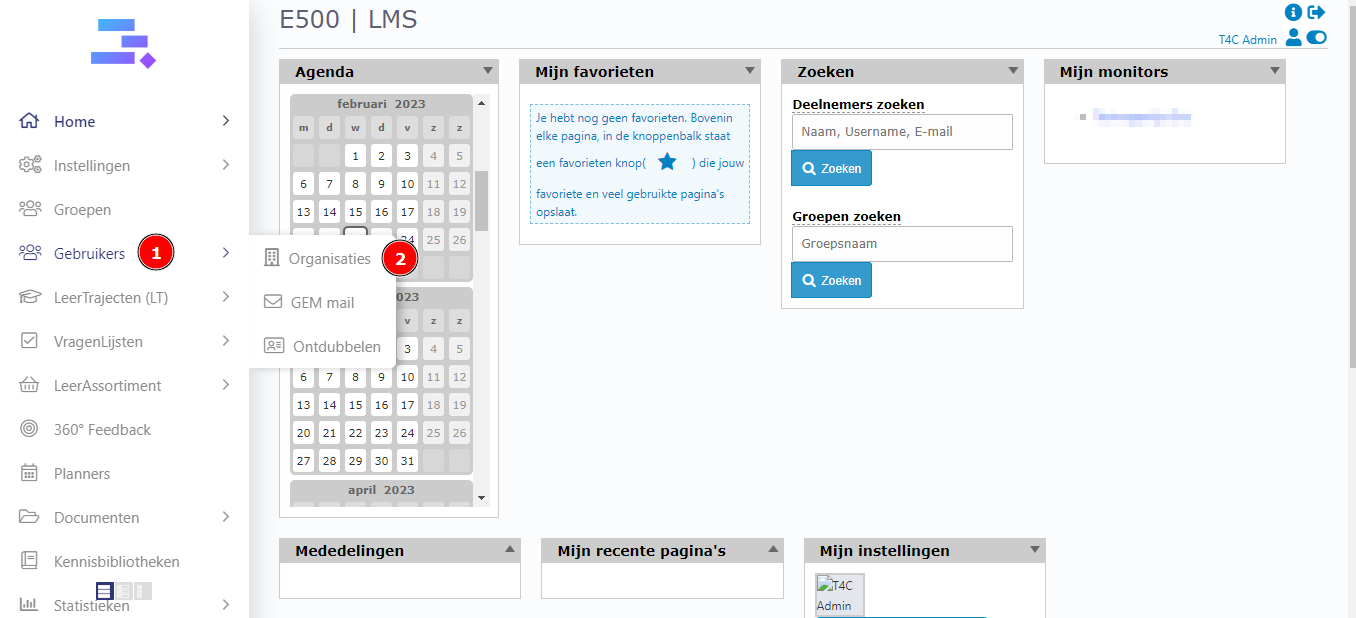Select the three-row layout option
The width and height of the screenshot is (1356, 618).
point(104,591)
